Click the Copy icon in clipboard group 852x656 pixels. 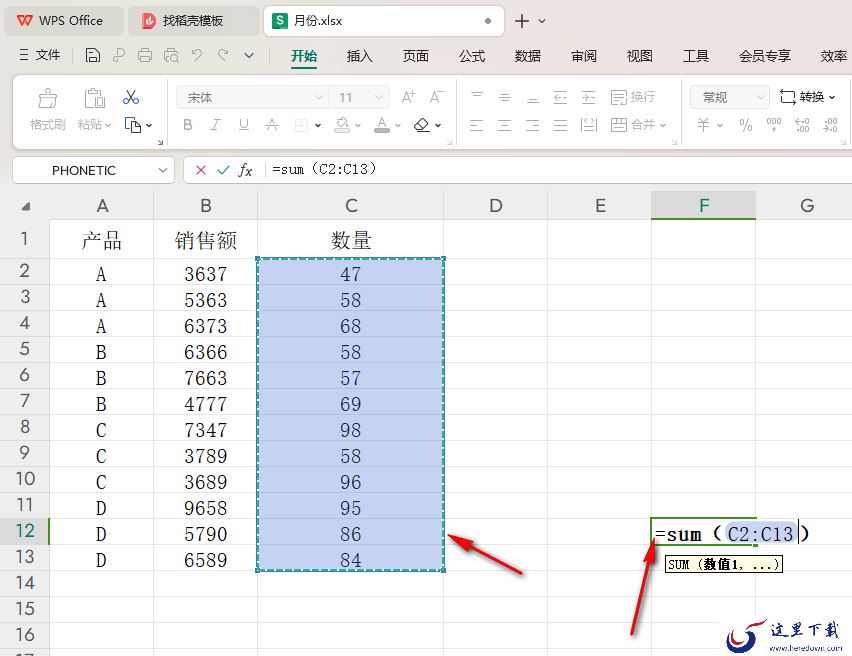(133, 125)
